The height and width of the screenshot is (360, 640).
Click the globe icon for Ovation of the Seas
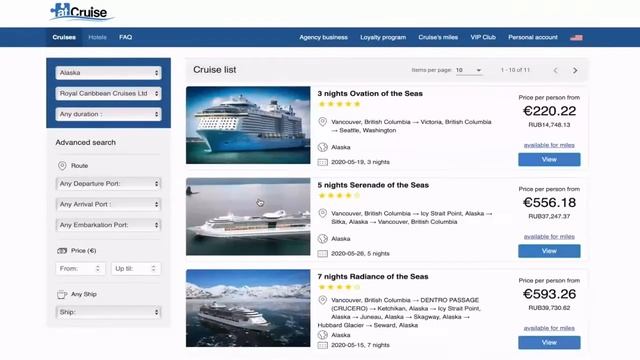coord(322,147)
